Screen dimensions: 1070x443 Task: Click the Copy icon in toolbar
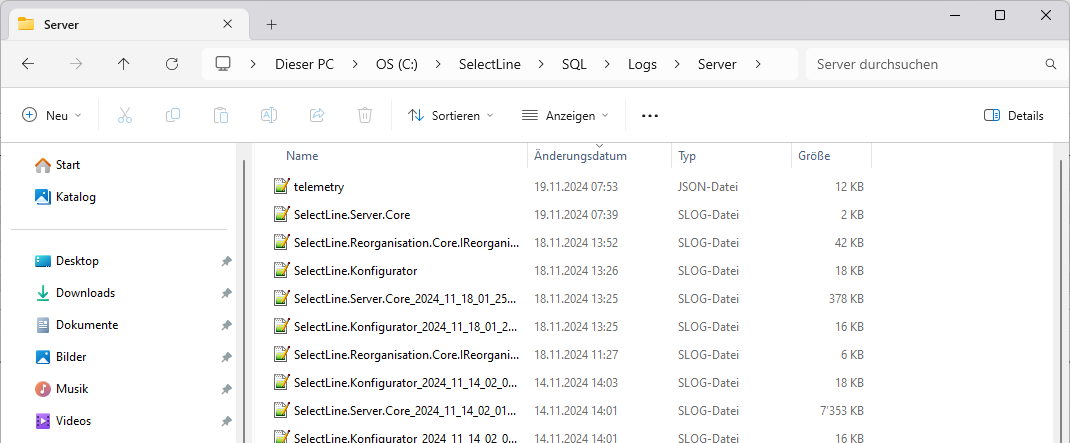(x=173, y=115)
